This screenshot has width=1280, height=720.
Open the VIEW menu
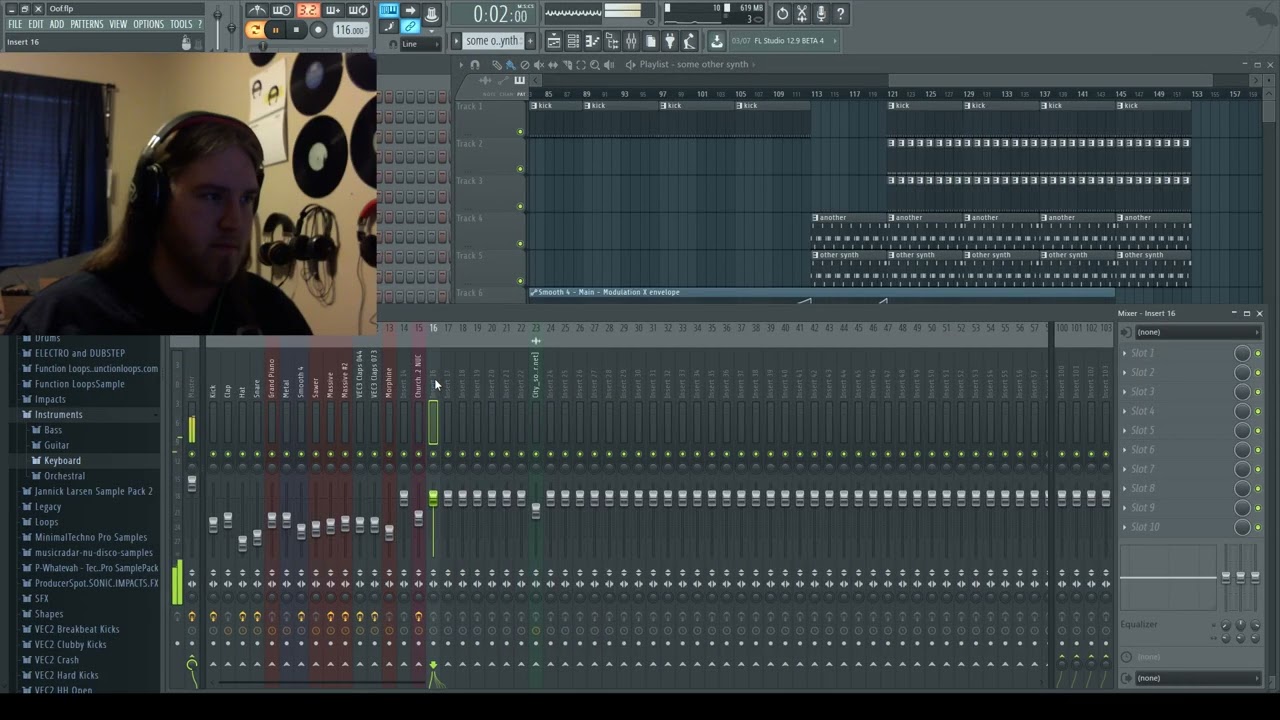(118, 24)
